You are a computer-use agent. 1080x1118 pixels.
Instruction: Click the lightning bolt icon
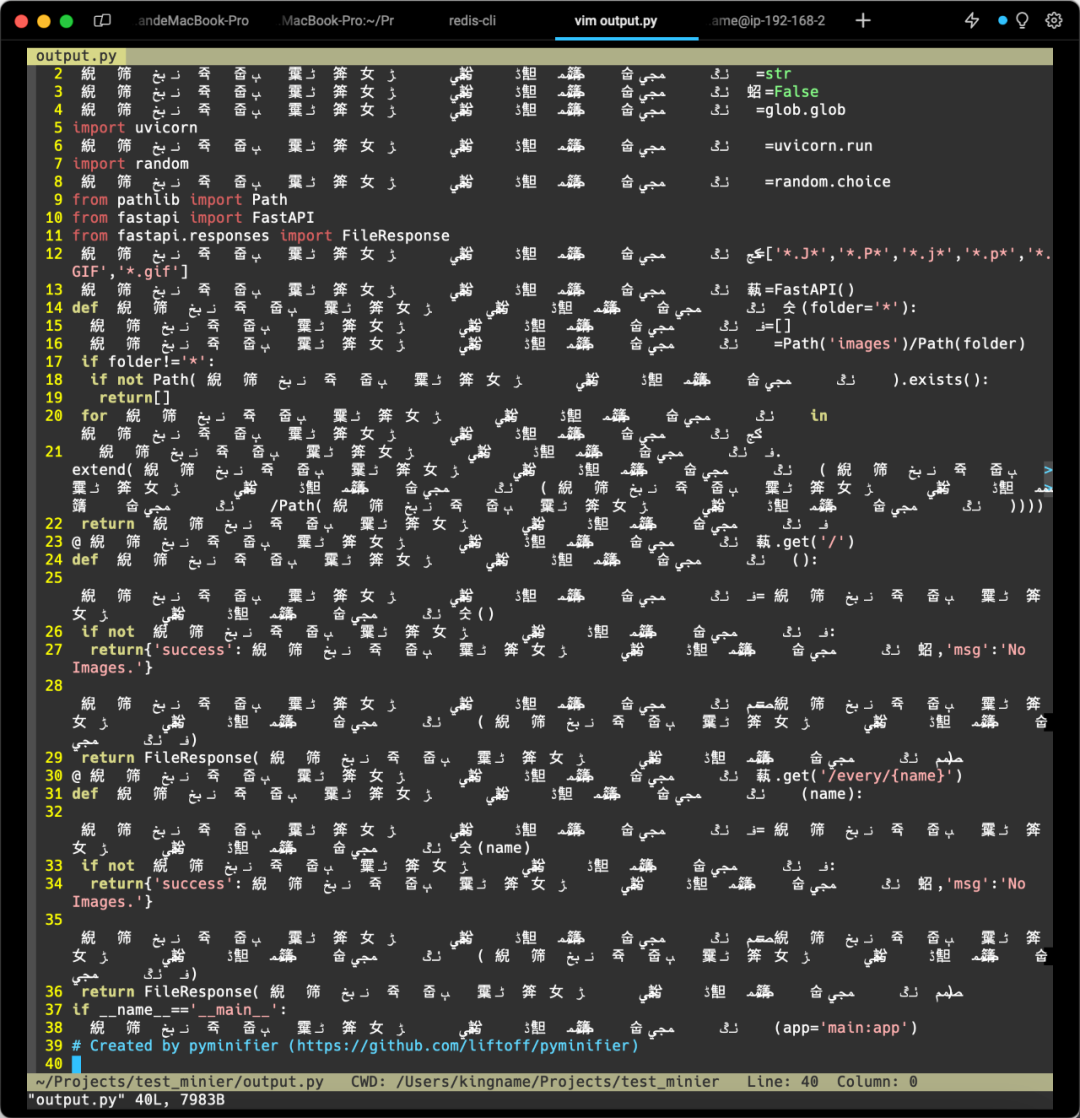point(972,21)
